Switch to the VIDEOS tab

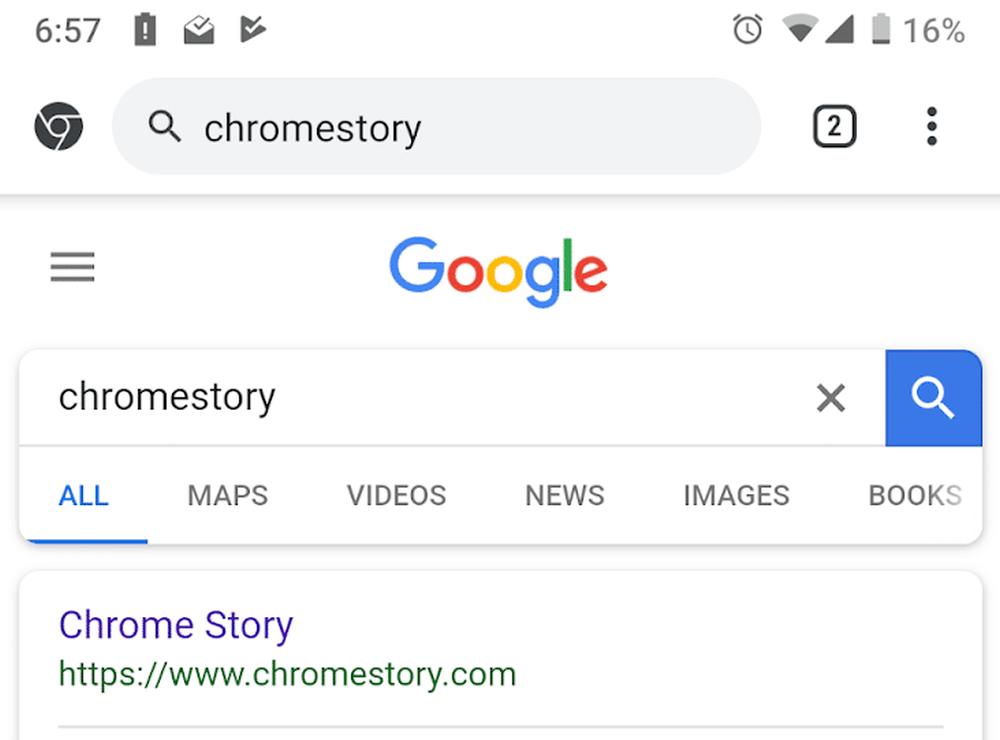[397, 496]
